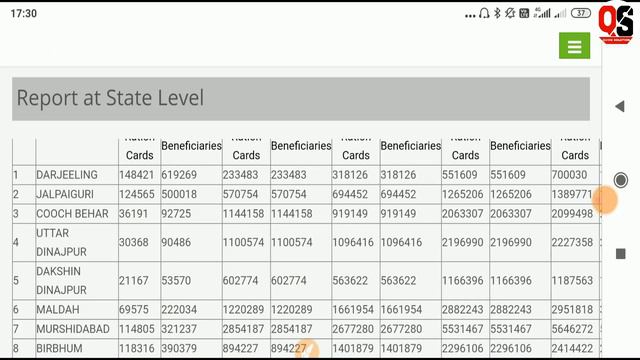Open the green hamburger menu
Screen dimensions: 640x360
point(574,46)
